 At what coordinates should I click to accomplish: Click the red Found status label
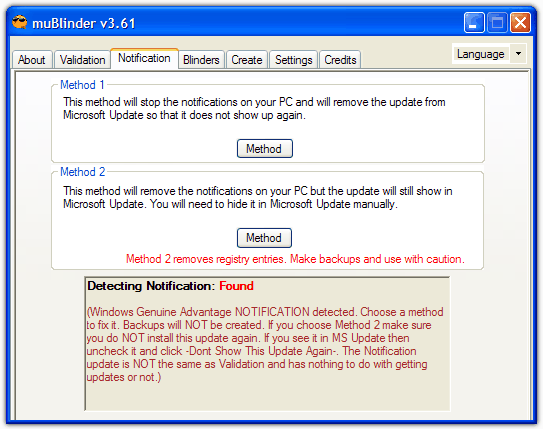[236, 286]
